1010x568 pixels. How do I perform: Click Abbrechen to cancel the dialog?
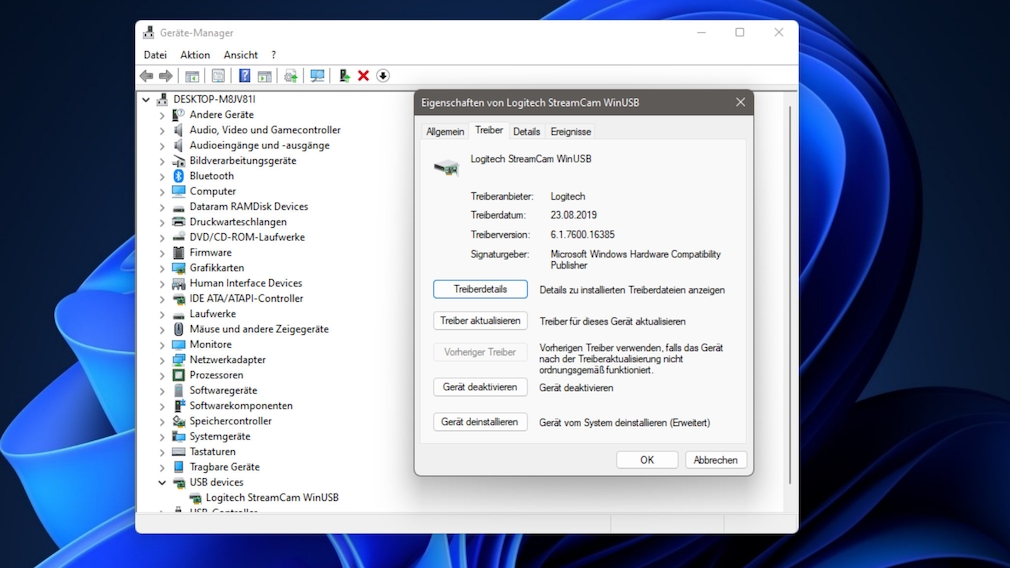click(715, 460)
